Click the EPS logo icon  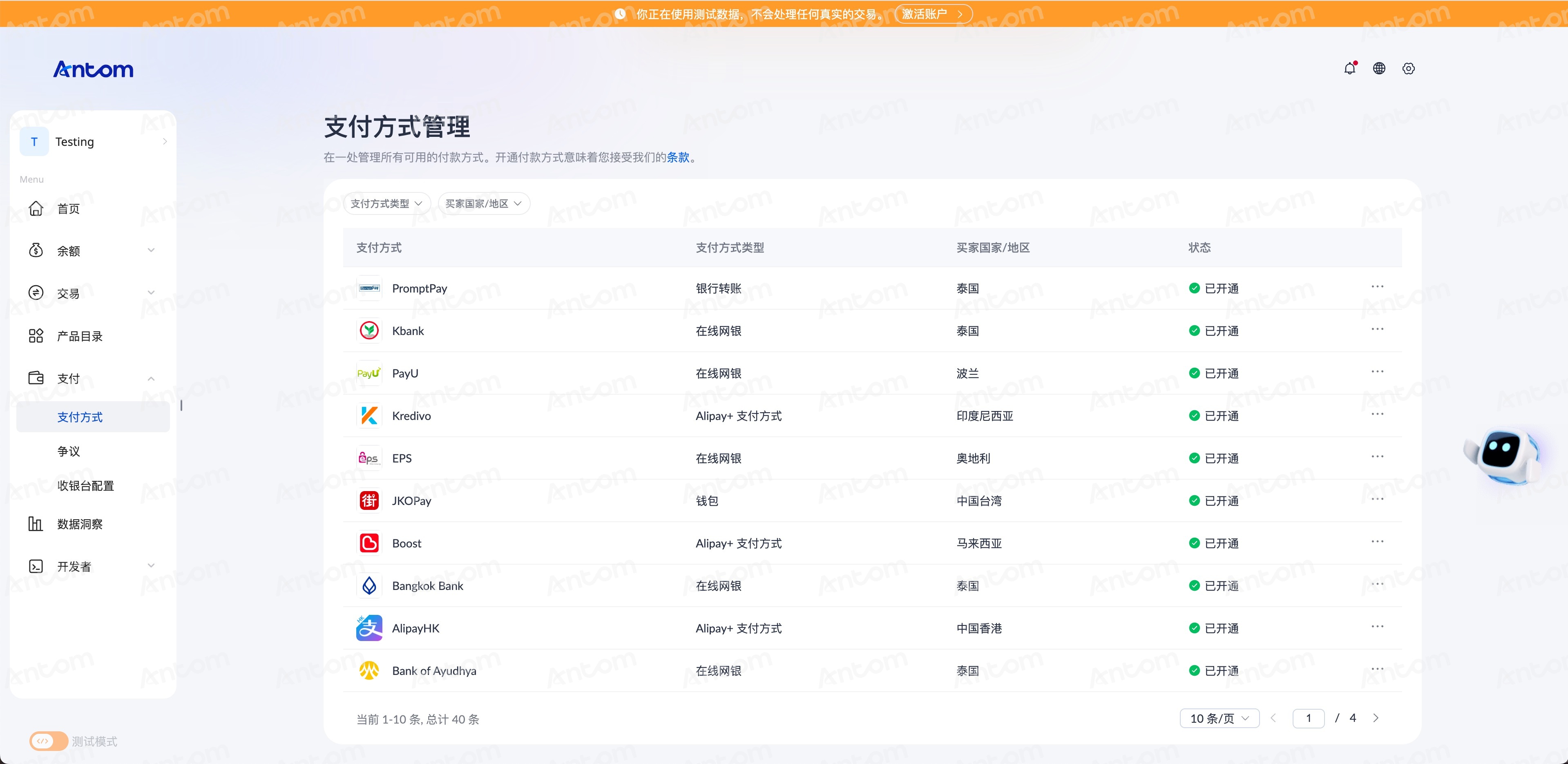(x=369, y=458)
